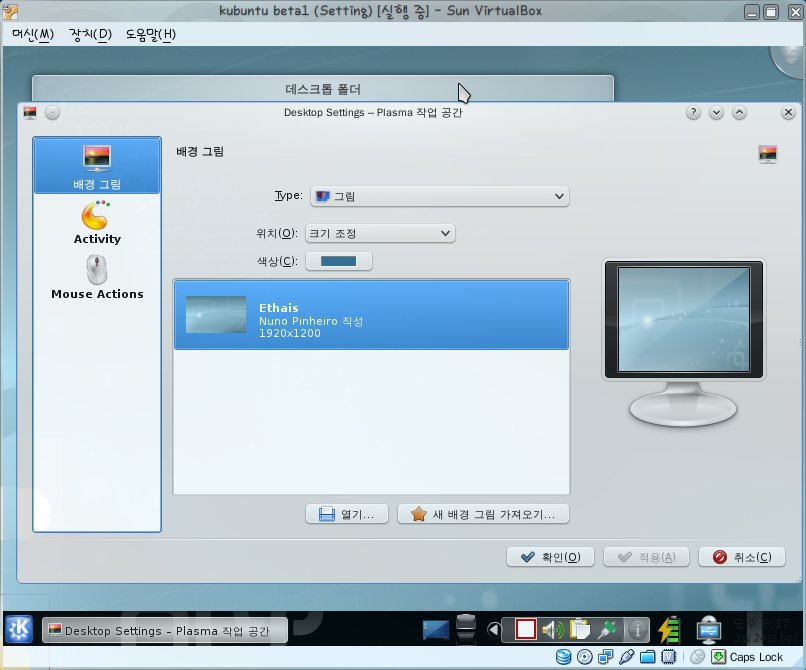The width and height of the screenshot is (806, 670).
Task: Click the round sticky button in dialog titlebar
Action: coord(52,112)
